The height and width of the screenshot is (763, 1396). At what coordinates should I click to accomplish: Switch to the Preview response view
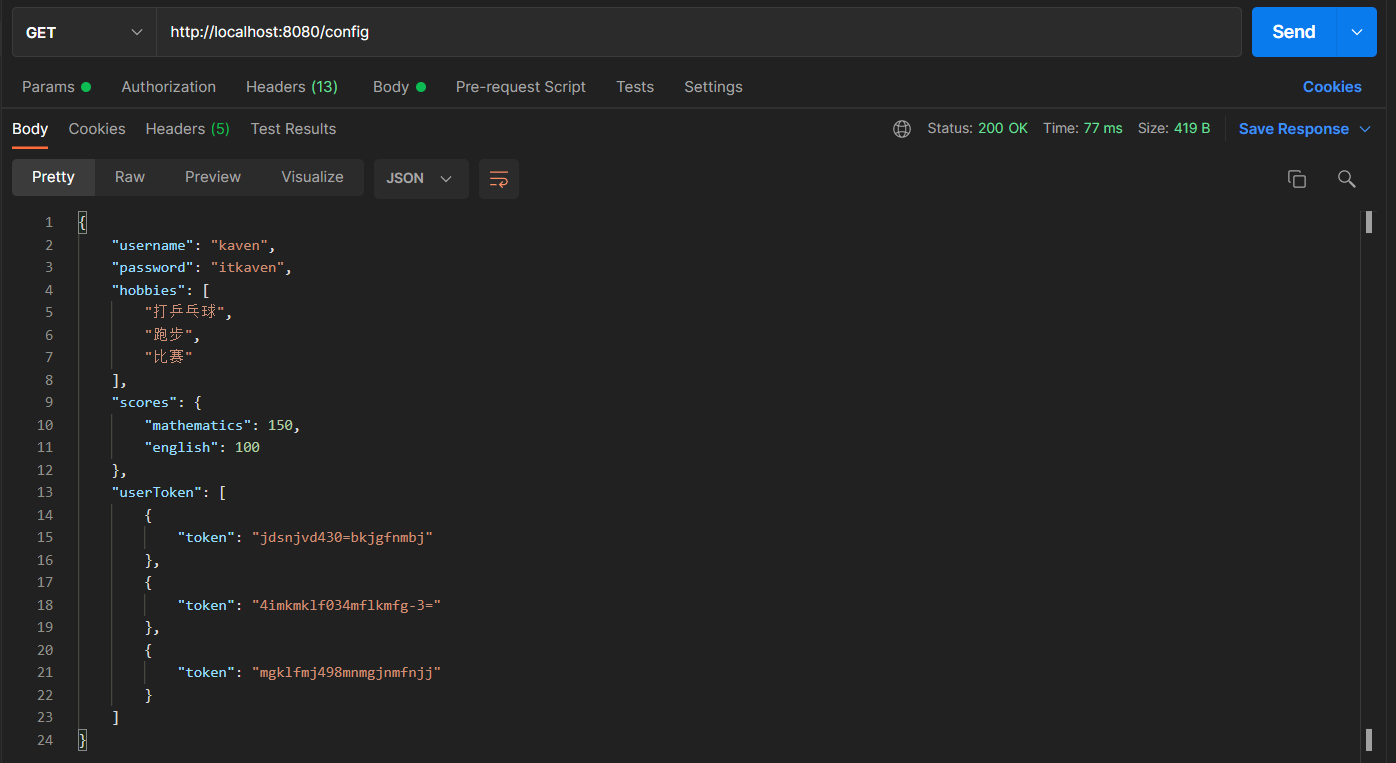212,177
